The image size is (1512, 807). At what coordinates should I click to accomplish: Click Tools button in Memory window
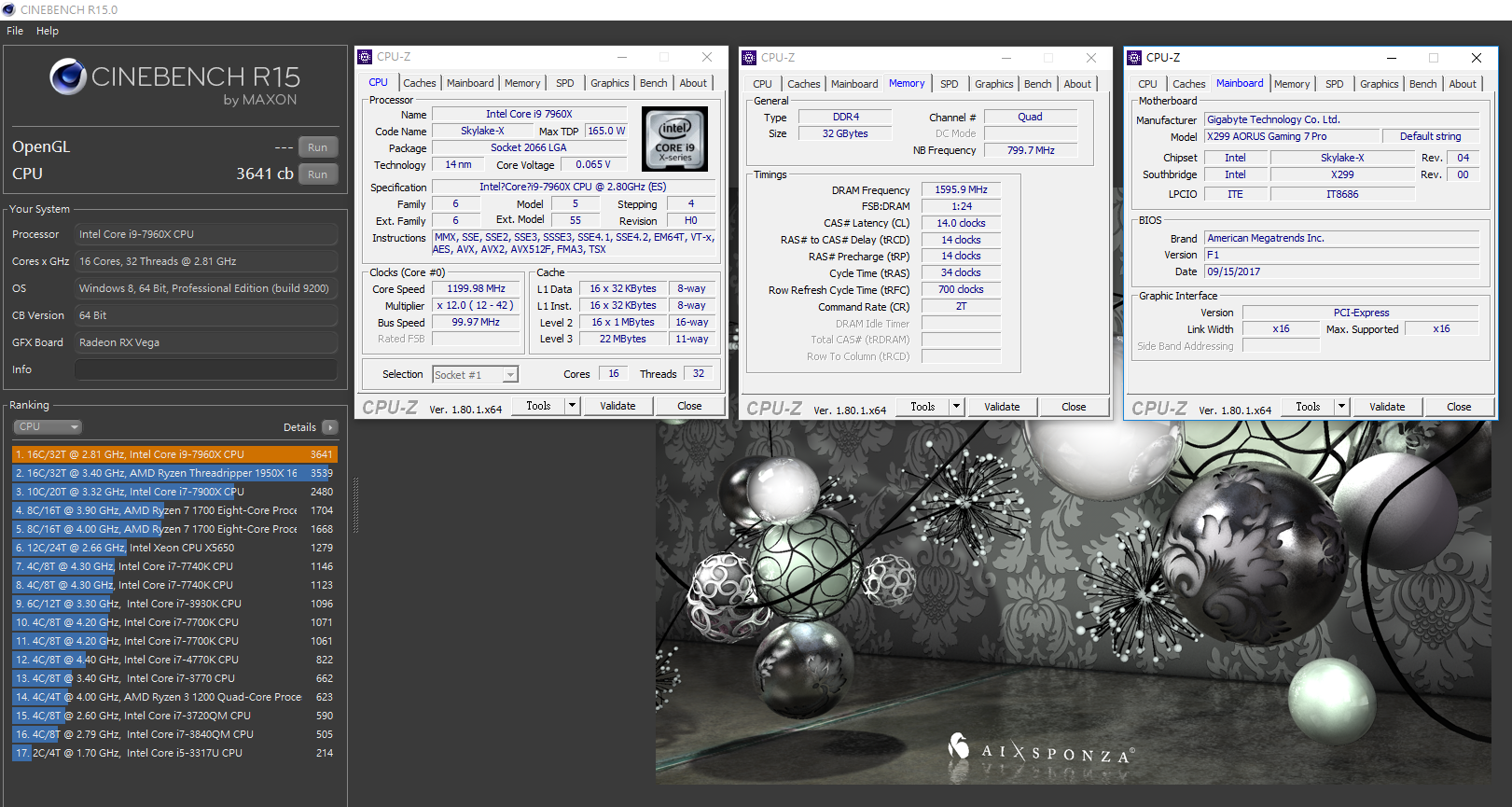922,407
